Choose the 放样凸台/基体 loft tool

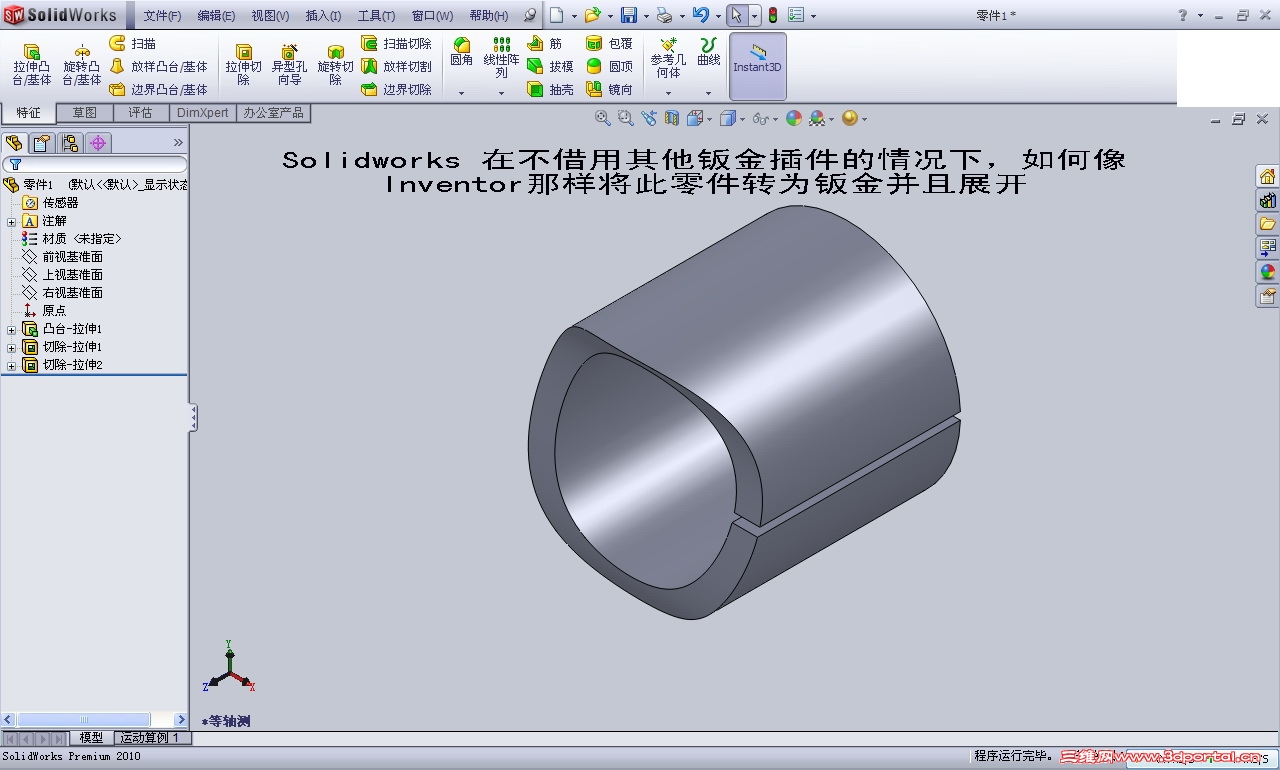[x=158, y=66]
